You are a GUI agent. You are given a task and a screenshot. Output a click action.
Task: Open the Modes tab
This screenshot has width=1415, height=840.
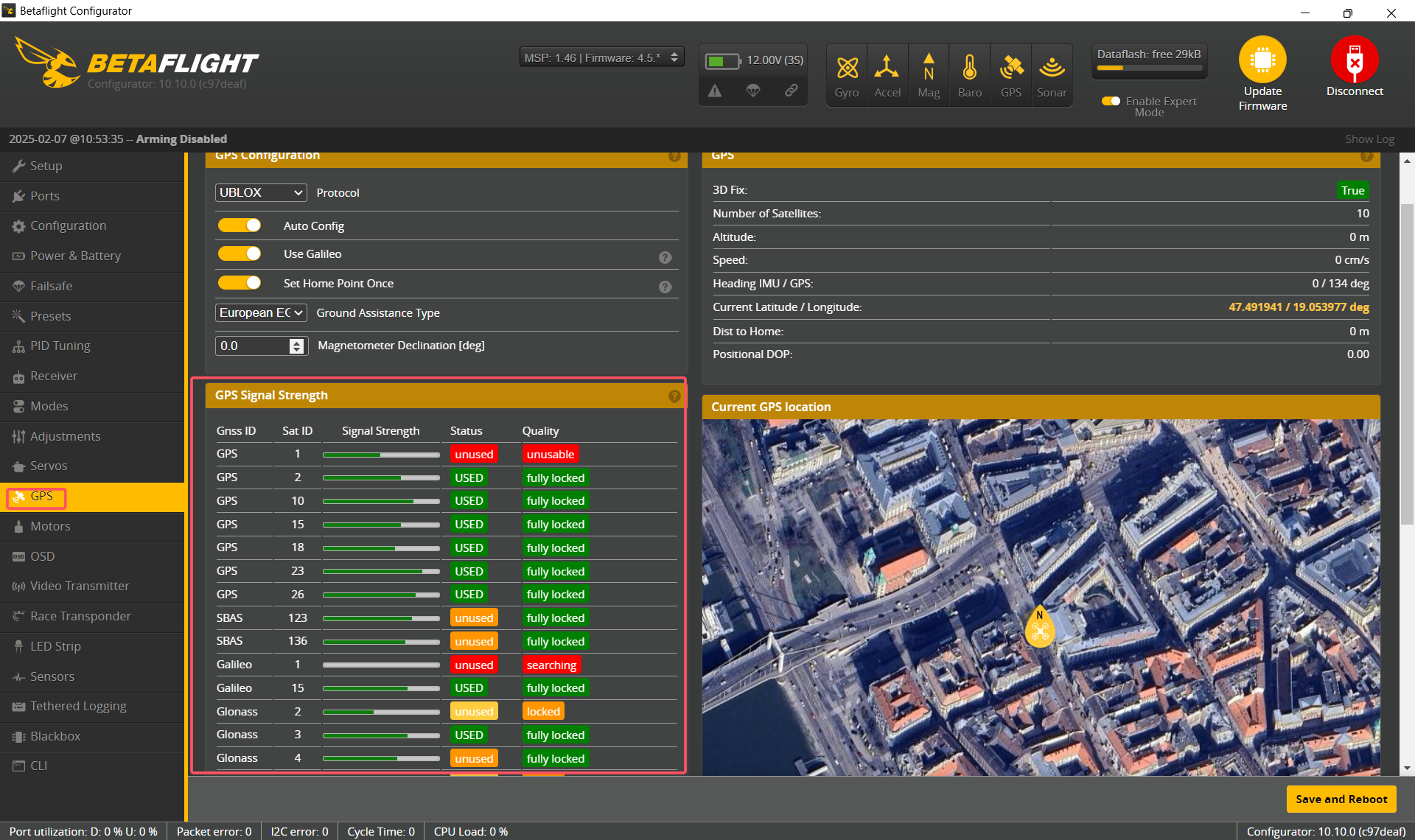click(92, 406)
